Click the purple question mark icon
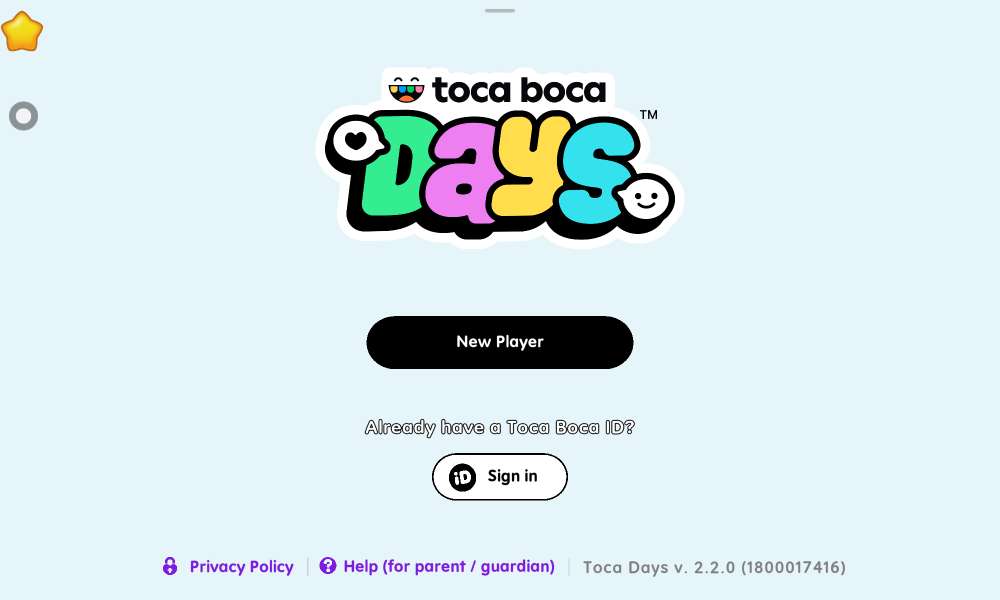 pos(328,566)
